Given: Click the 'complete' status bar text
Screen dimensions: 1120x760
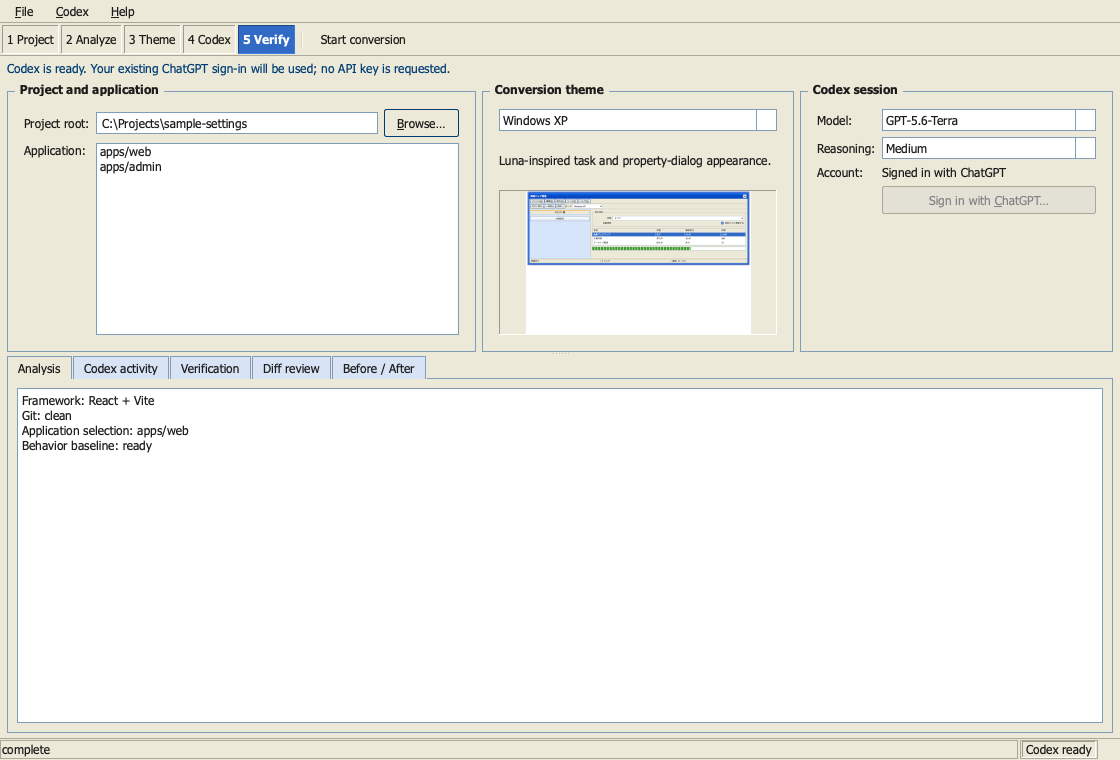Looking at the screenshot, I should (x=26, y=749).
